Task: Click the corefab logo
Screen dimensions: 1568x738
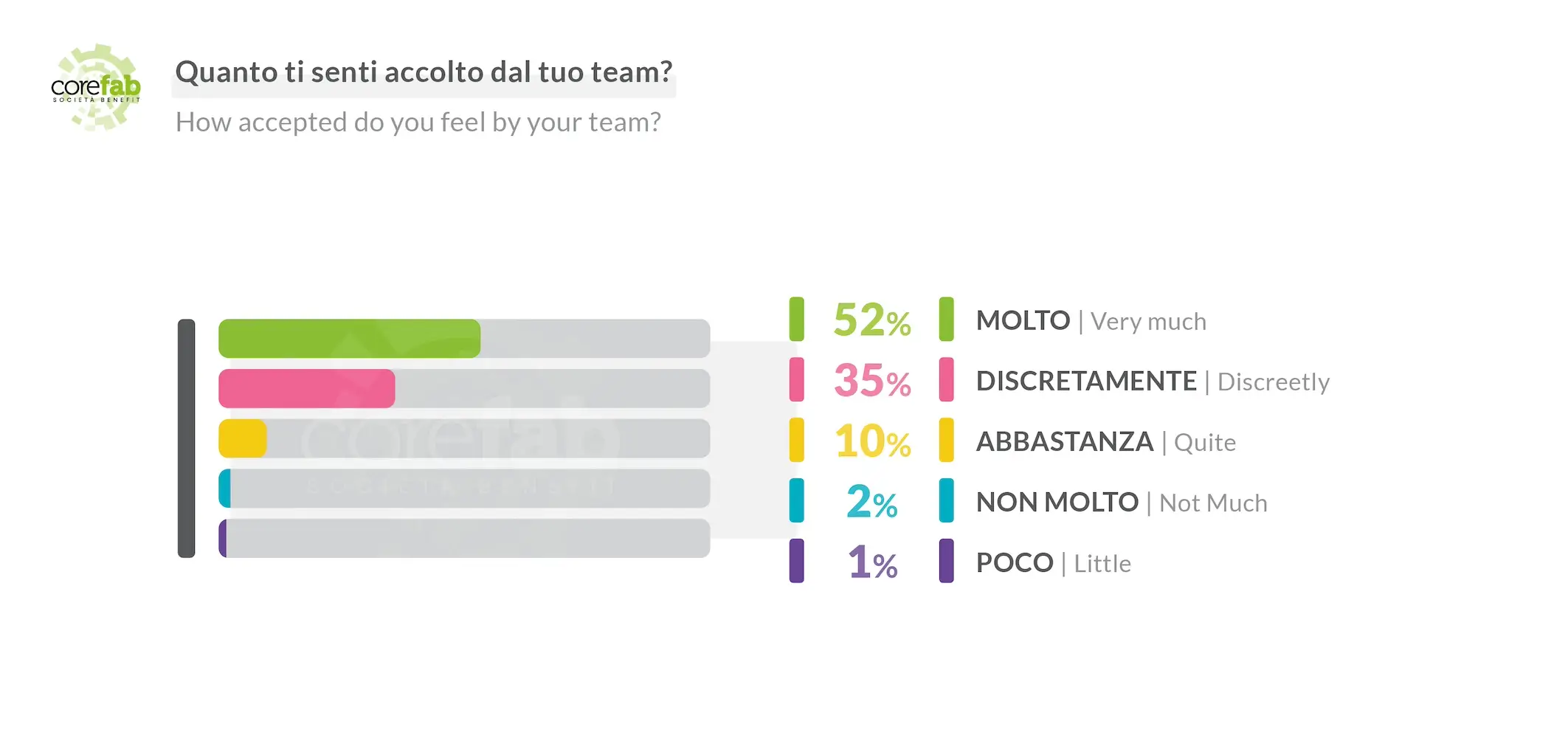Action: (x=96, y=87)
